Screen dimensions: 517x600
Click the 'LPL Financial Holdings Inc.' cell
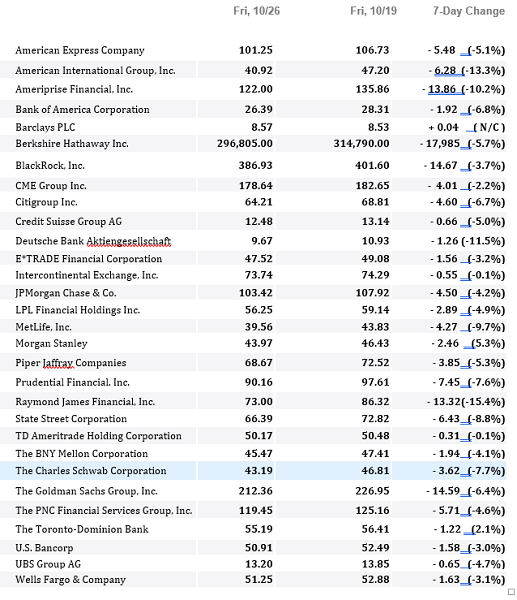(x=78, y=310)
